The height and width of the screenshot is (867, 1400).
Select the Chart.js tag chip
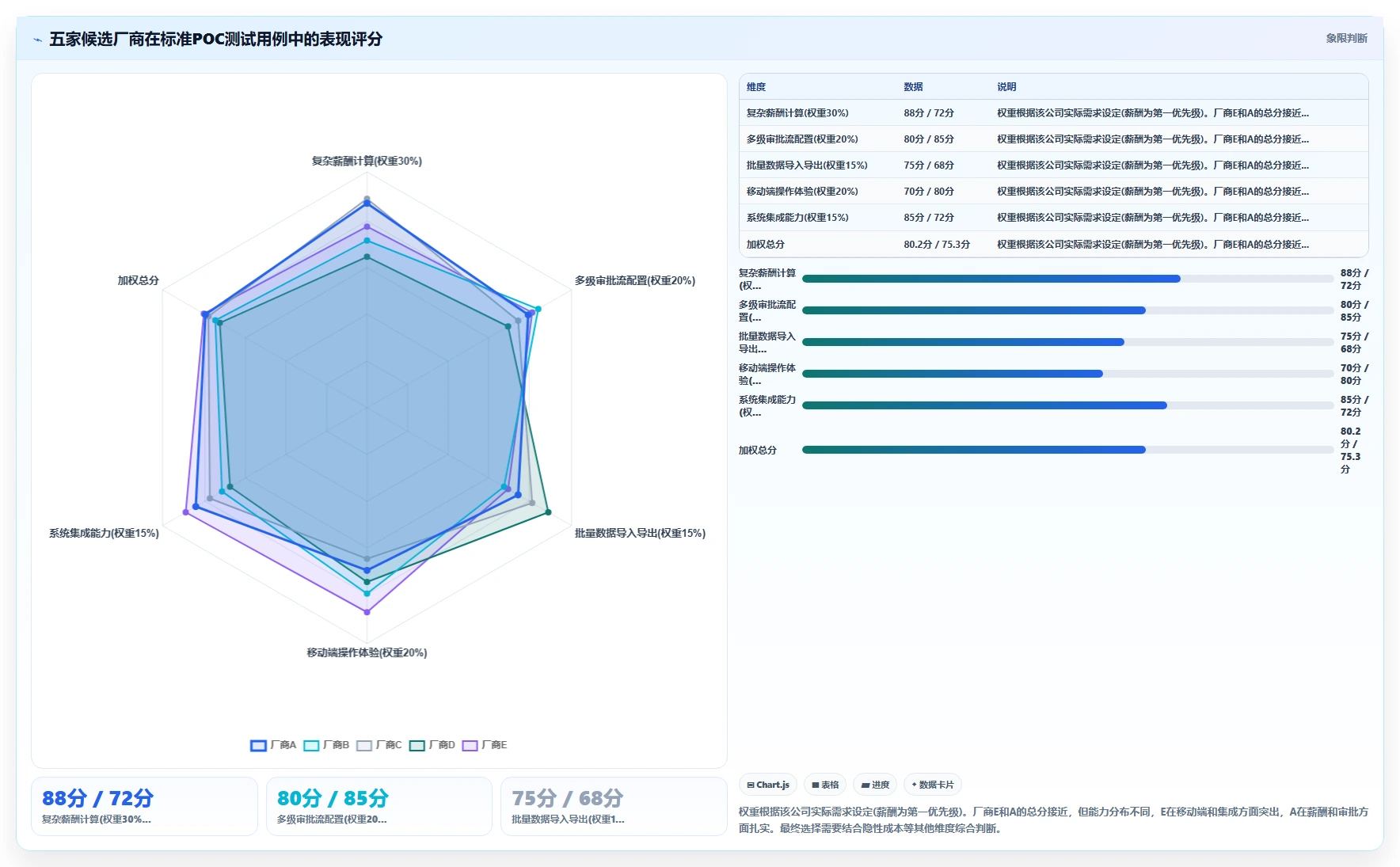[x=768, y=785]
